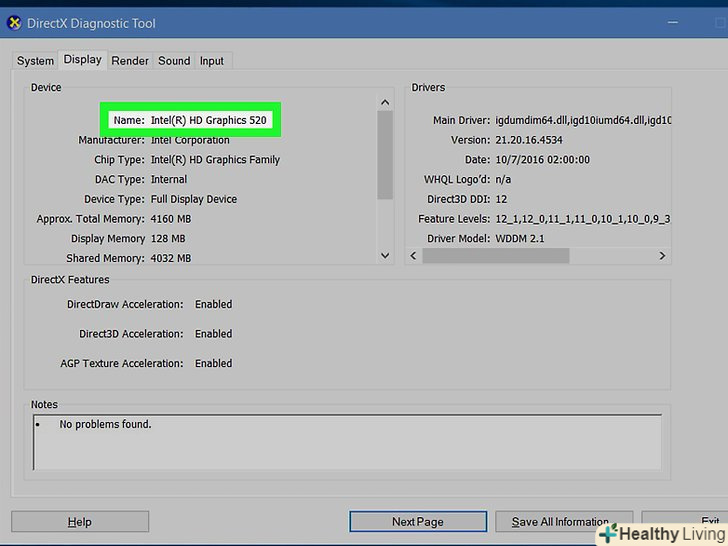This screenshot has height=546, width=728.
Task: Open the Render tab
Action: point(130,61)
